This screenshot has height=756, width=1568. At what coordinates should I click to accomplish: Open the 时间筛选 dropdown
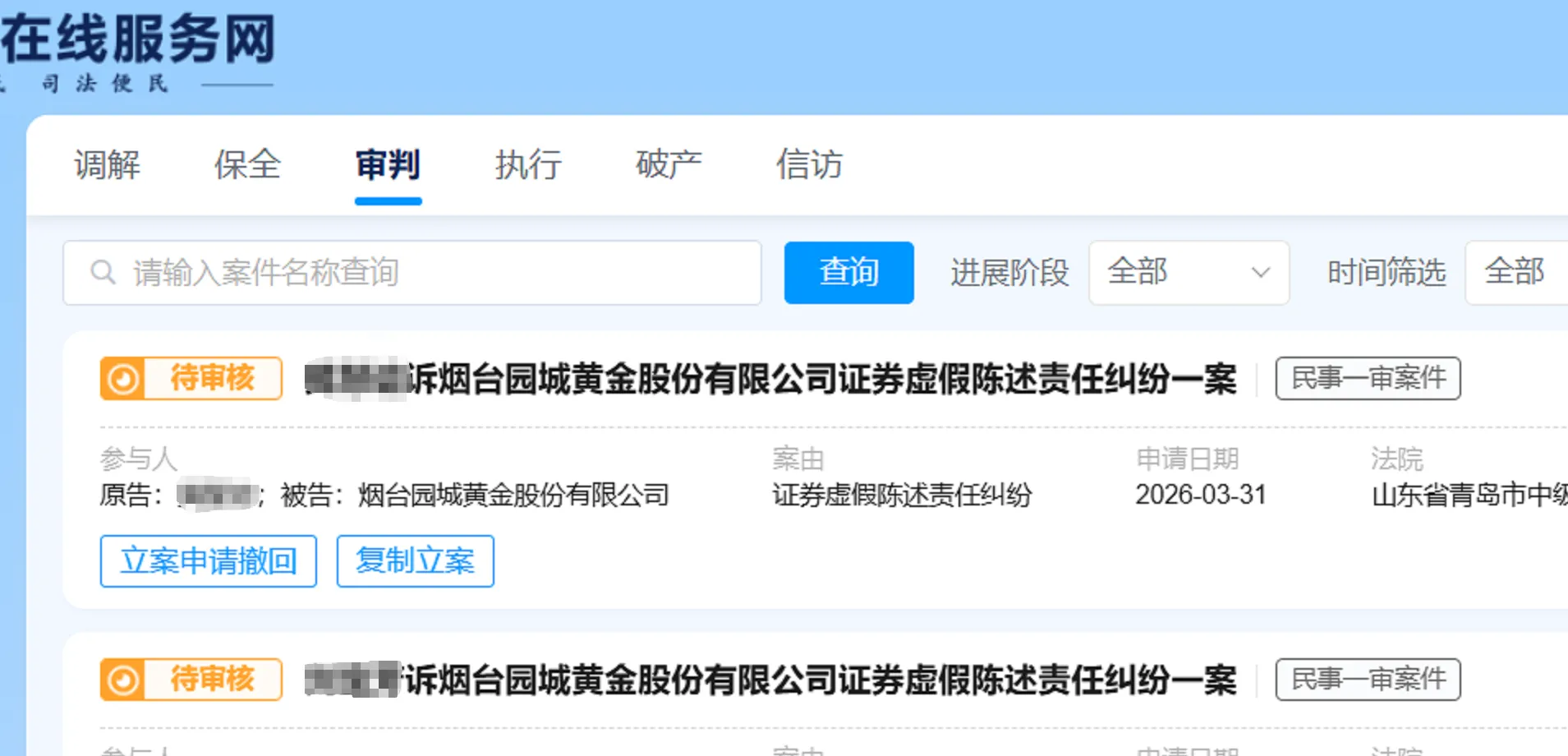[1515, 272]
